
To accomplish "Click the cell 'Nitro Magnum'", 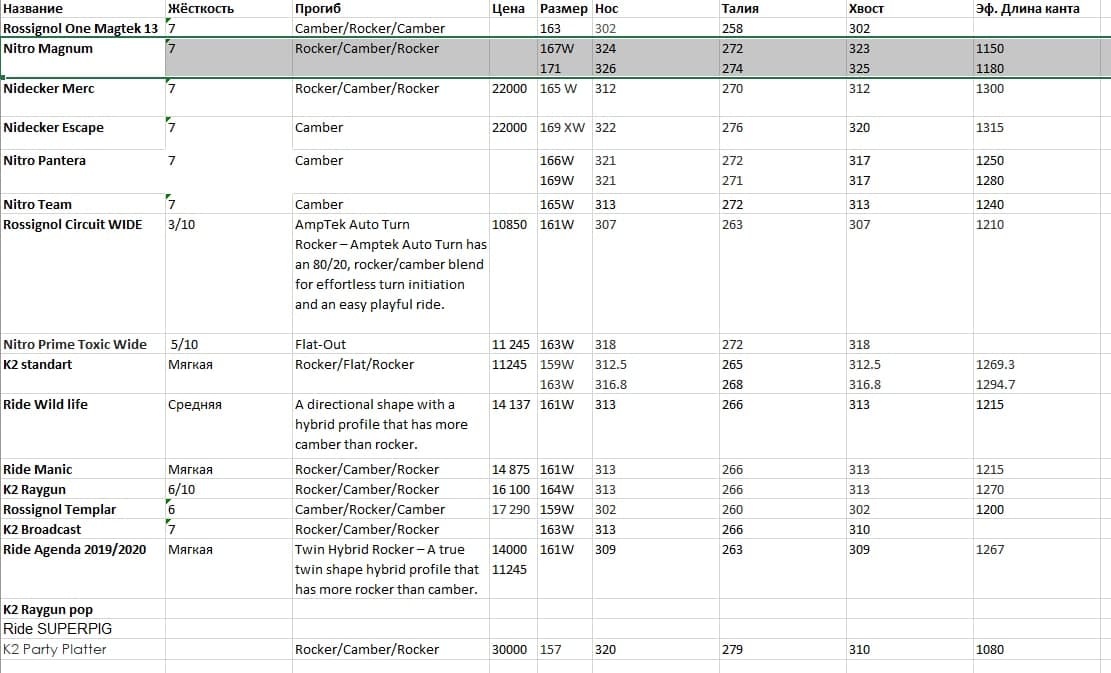I will tap(83, 57).
